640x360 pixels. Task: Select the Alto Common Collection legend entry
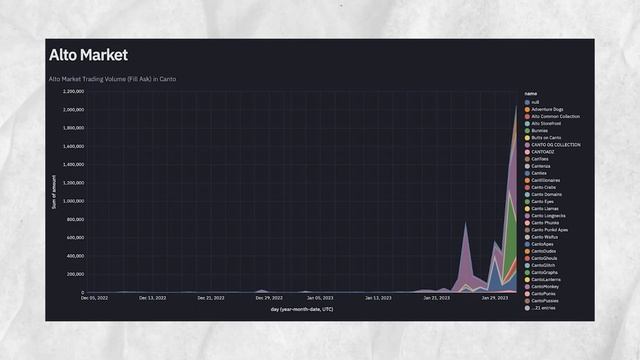coord(552,116)
